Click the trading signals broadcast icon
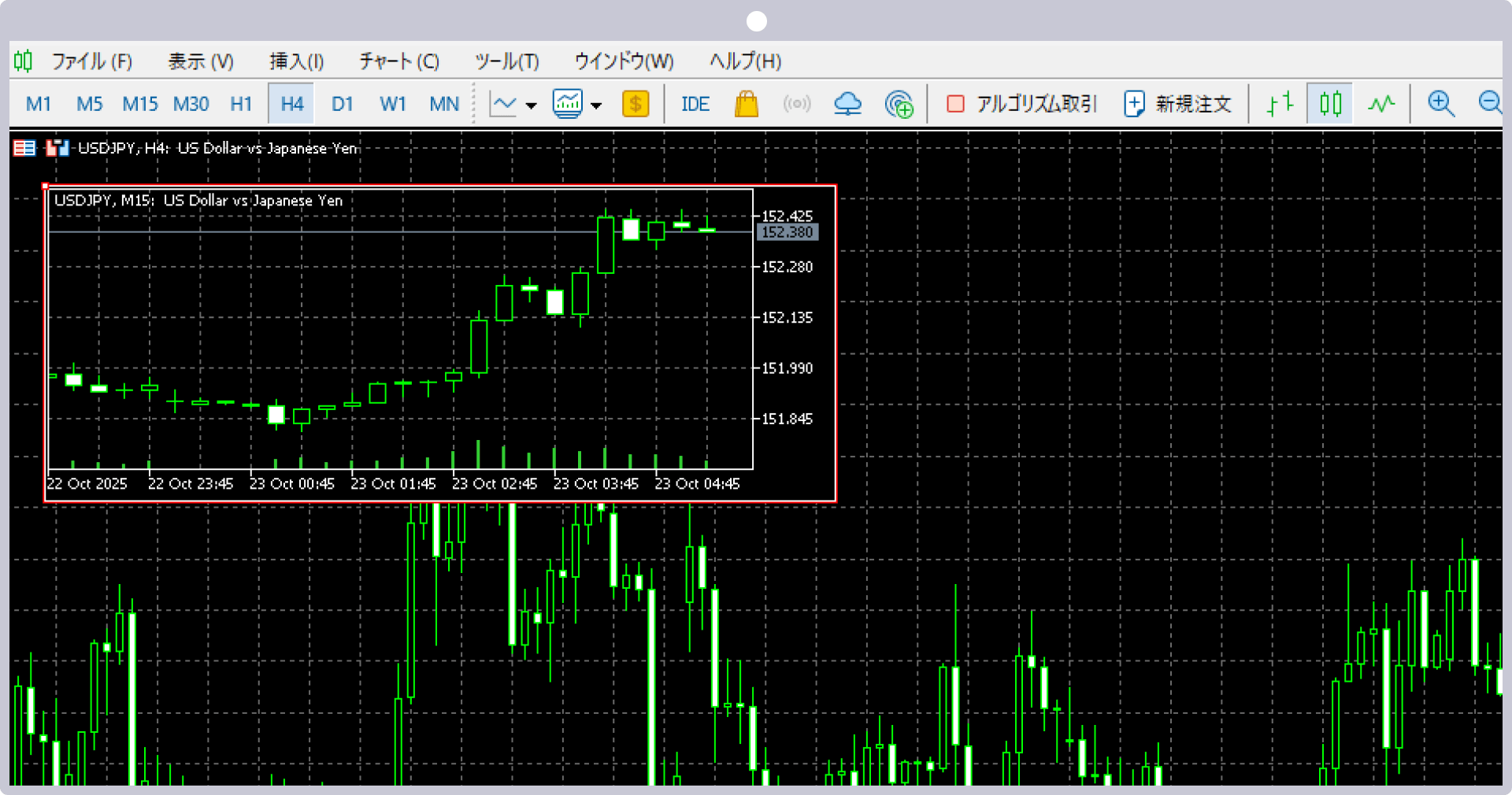This screenshot has height=795, width=1512. (796, 104)
